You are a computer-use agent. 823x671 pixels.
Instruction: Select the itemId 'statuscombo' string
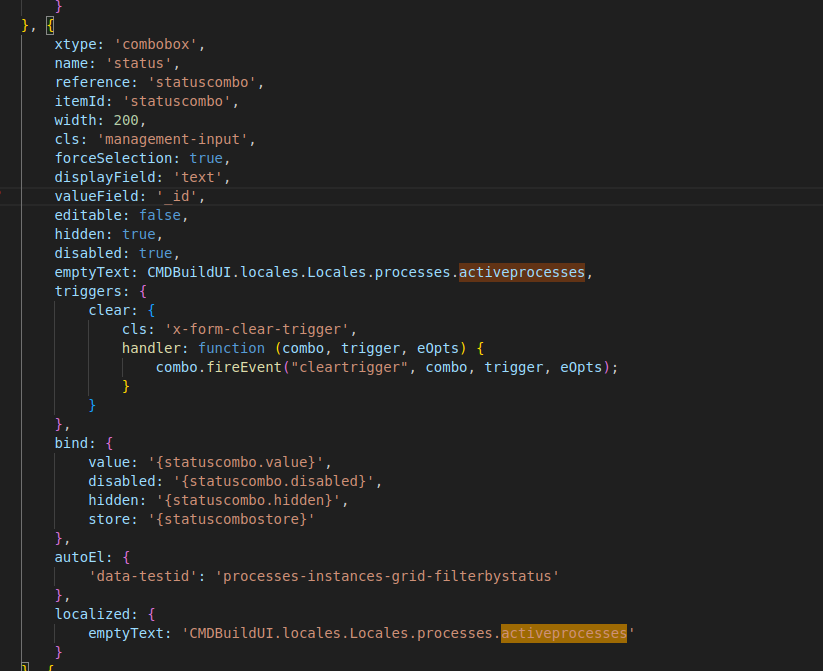click(177, 101)
